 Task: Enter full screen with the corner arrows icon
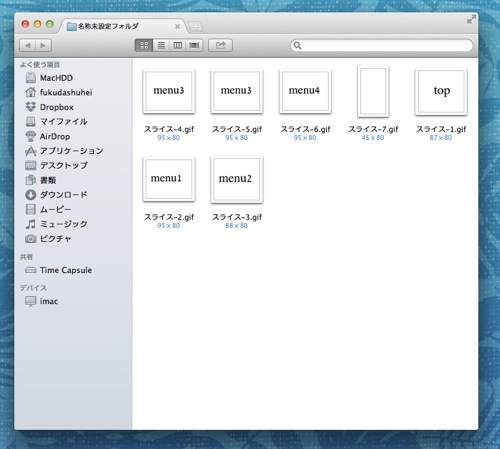tap(471, 20)
